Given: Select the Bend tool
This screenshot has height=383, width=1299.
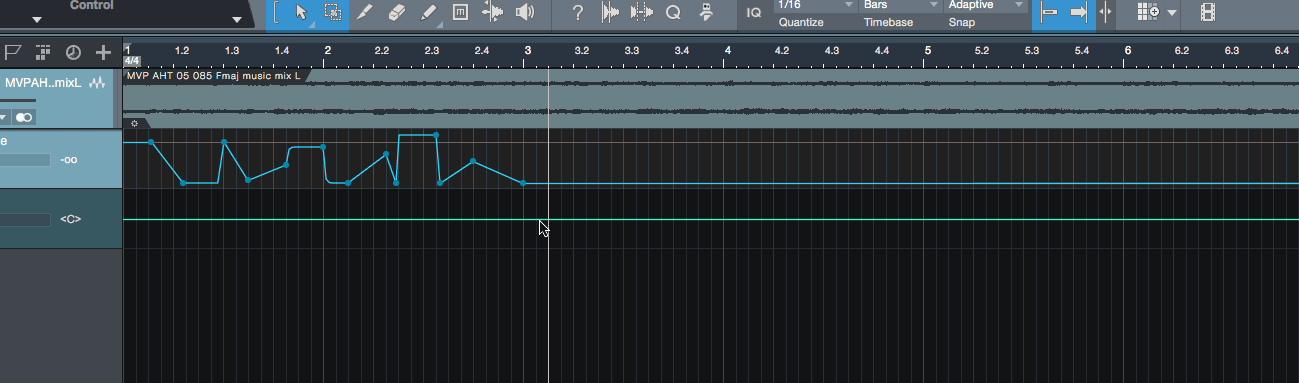Looking at the screenshot, I should 492,13.
